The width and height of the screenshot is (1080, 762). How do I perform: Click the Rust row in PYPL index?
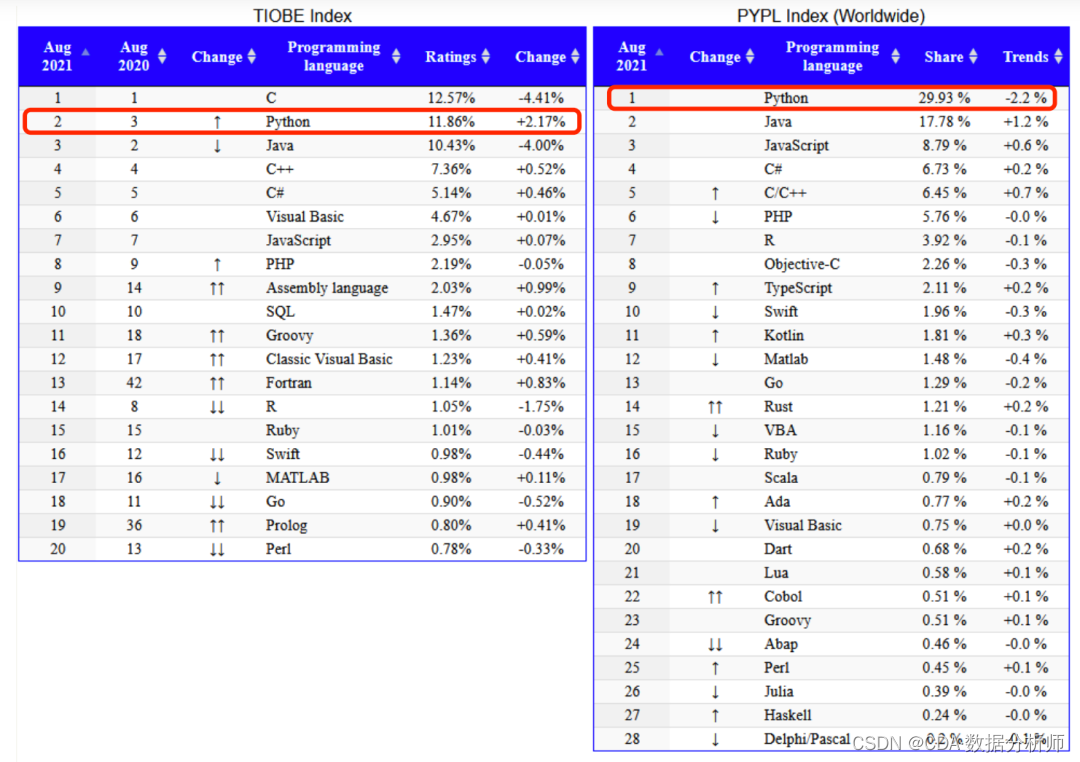coord(831,406)
